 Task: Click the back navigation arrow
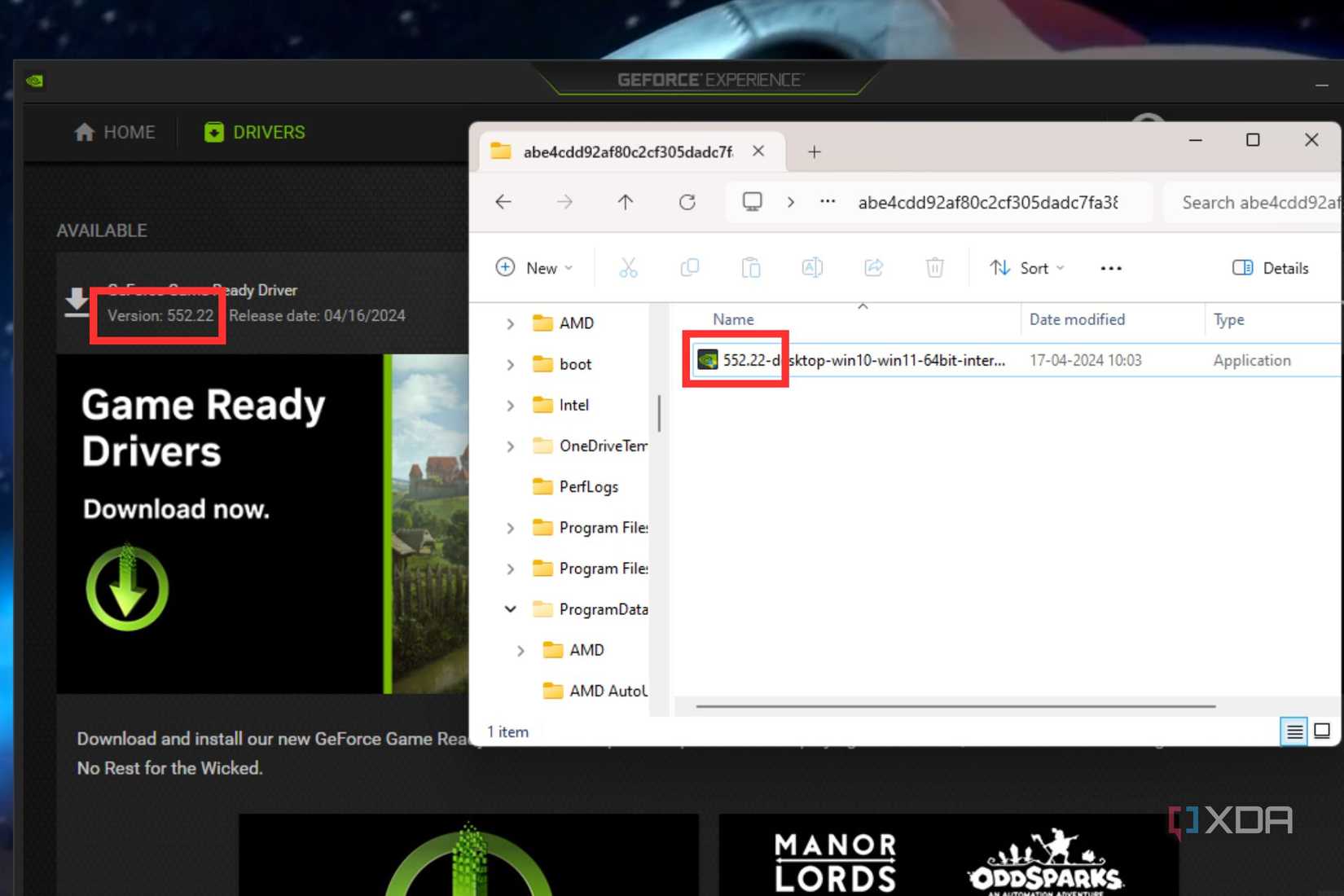coord(503,202)
